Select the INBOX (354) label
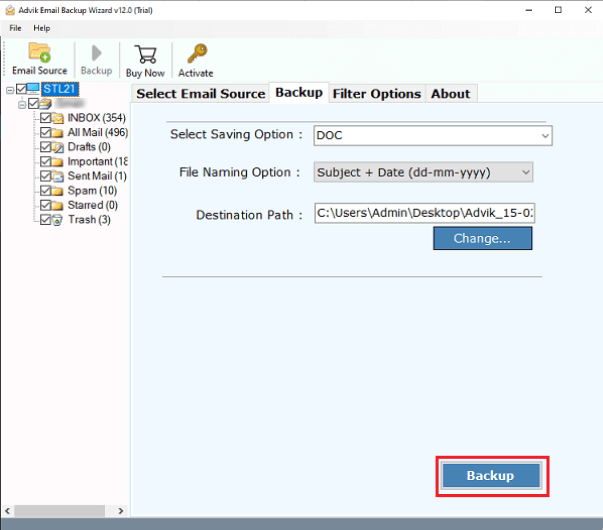 point(97,118)
